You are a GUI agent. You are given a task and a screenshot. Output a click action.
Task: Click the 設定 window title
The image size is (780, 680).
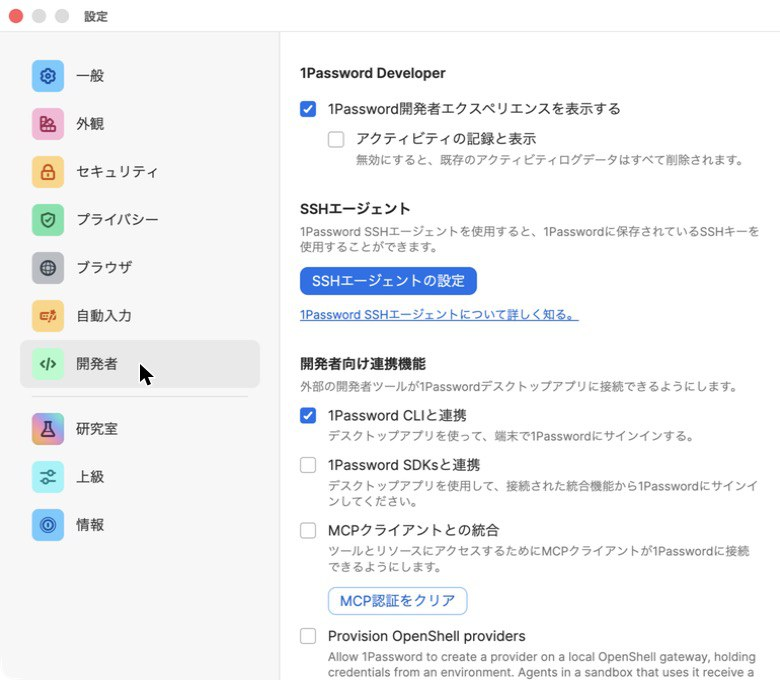coord(96,16)
